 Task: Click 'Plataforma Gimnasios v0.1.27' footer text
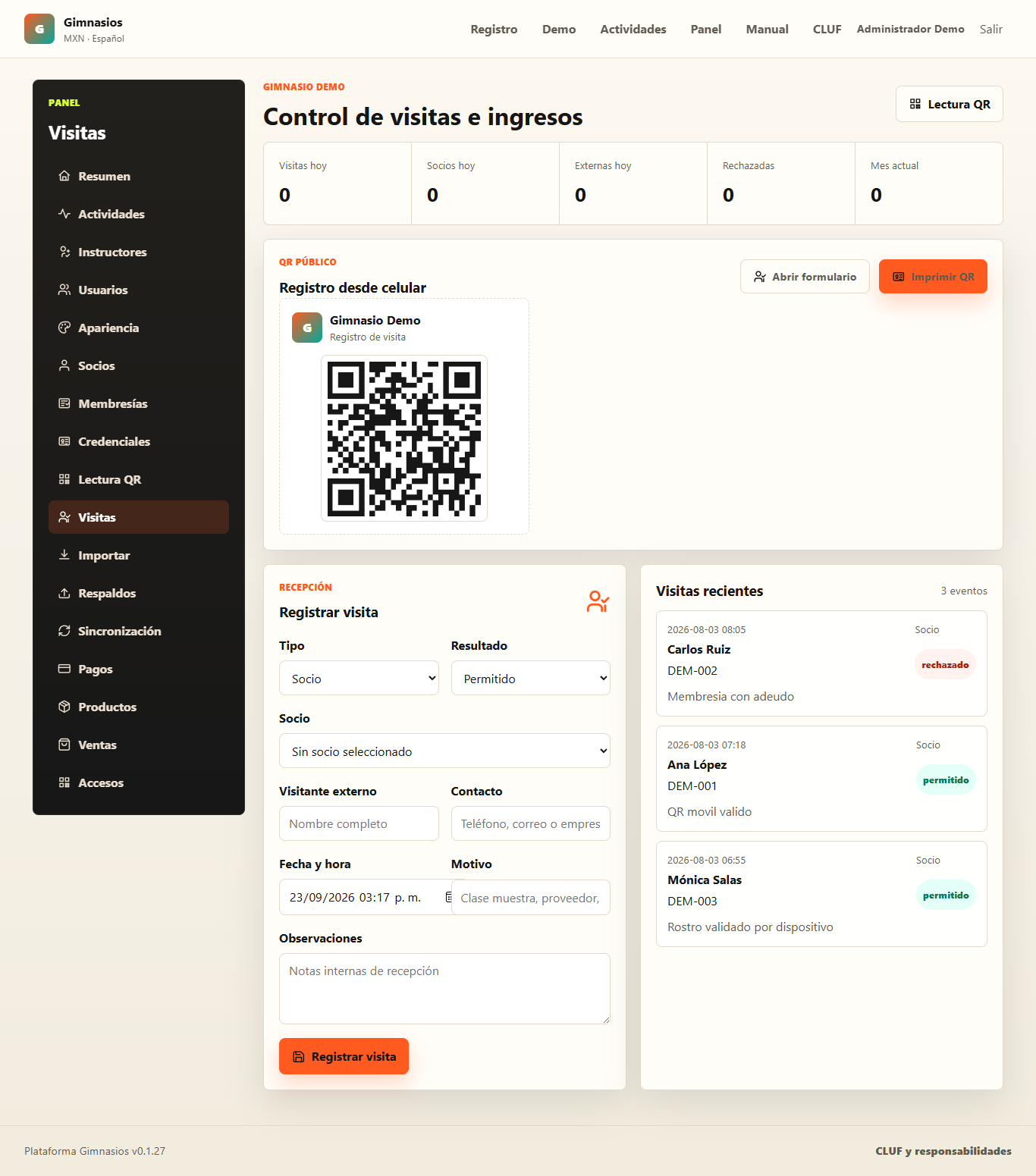[x=95, y=1151]
